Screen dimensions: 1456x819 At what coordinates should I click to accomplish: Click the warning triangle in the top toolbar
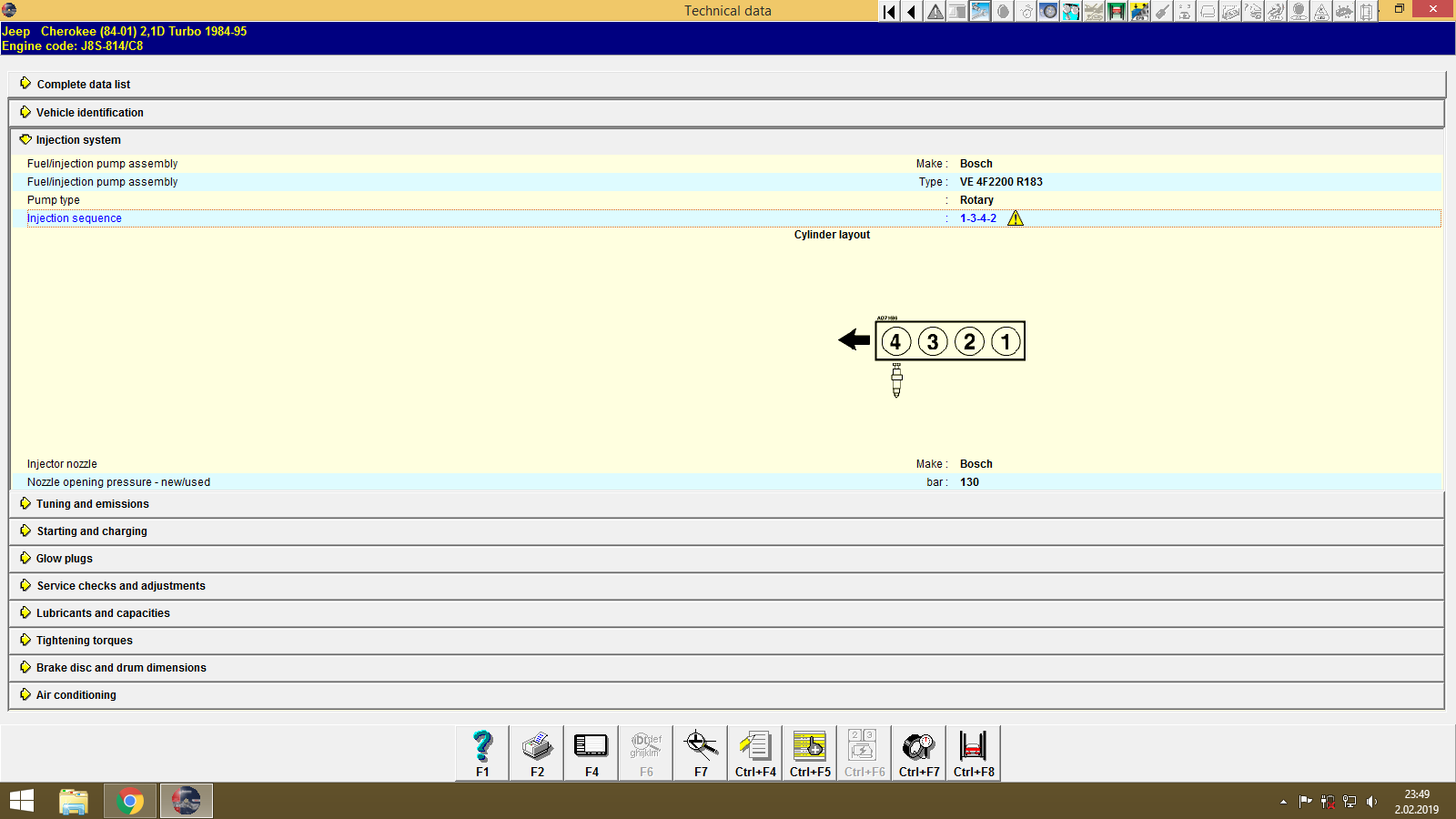(x=935, y=12)
